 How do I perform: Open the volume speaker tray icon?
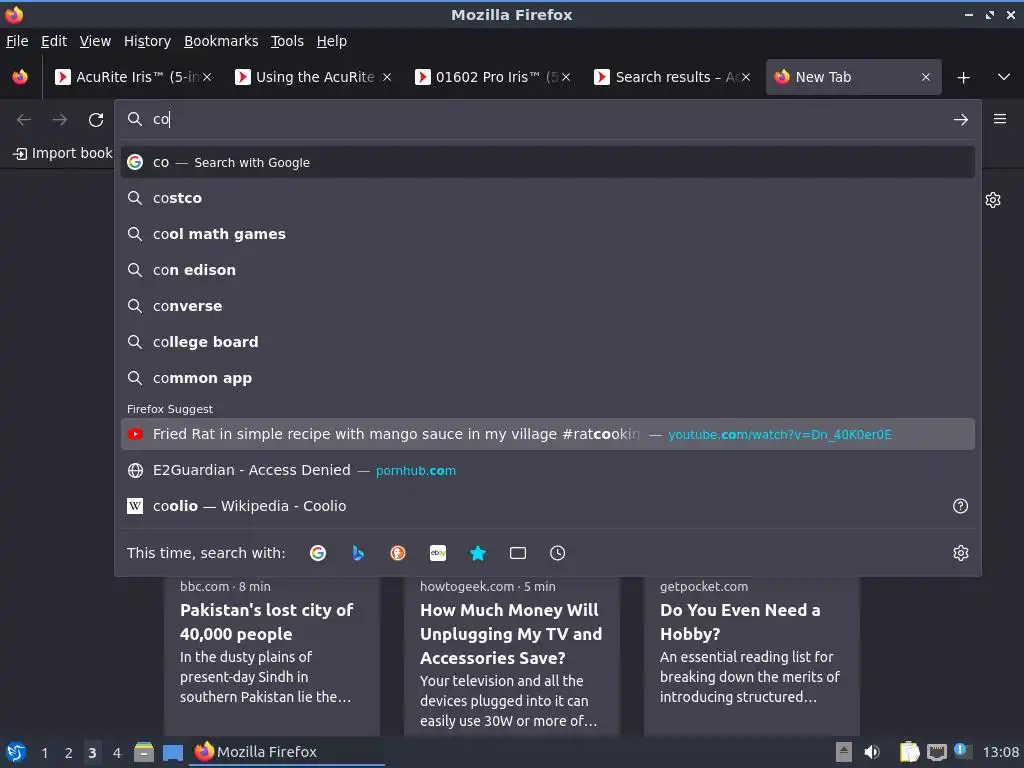(x=872, y=752)
